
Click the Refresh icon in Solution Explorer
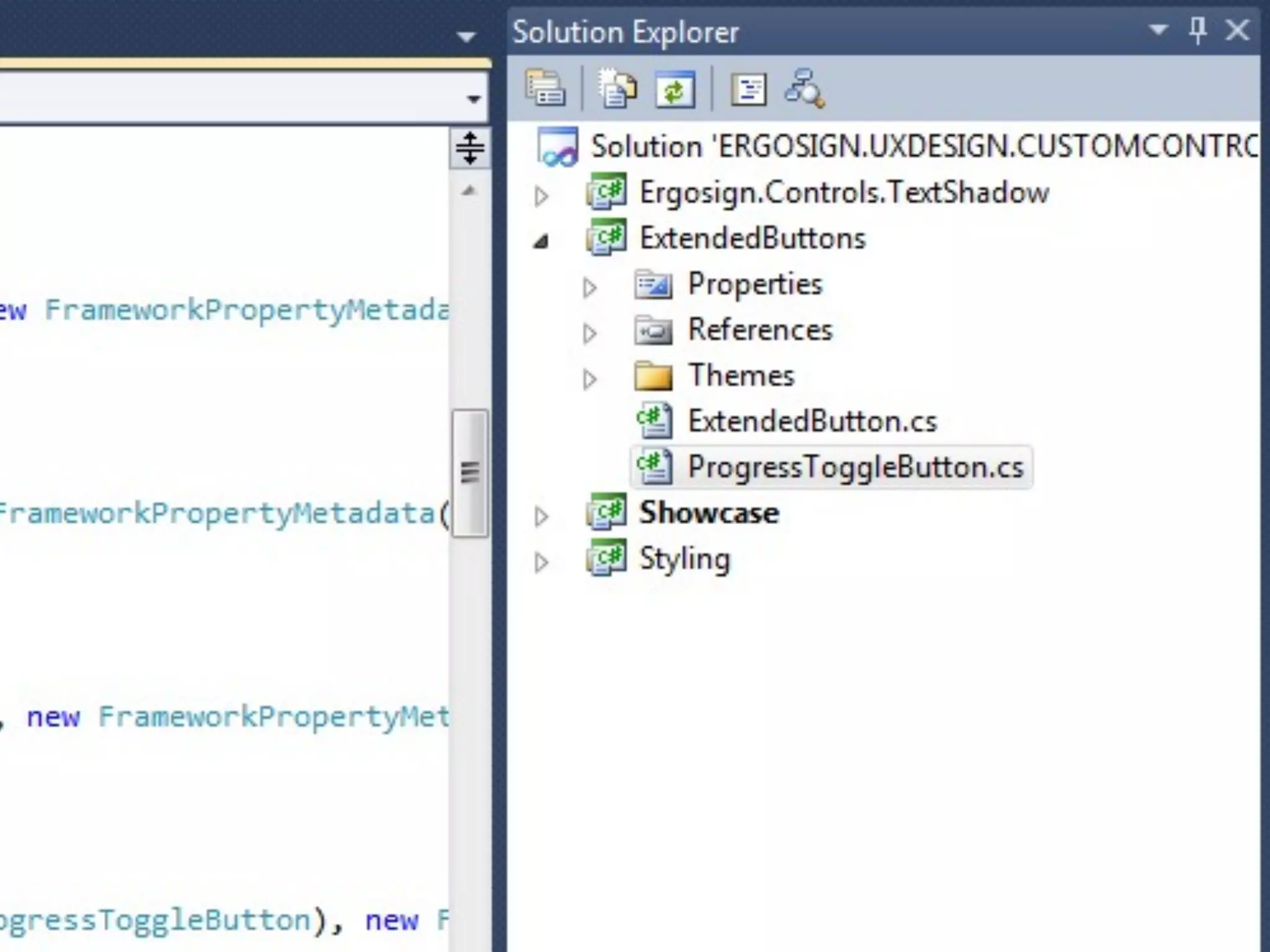pyautogui.click(x=675, y=90)
